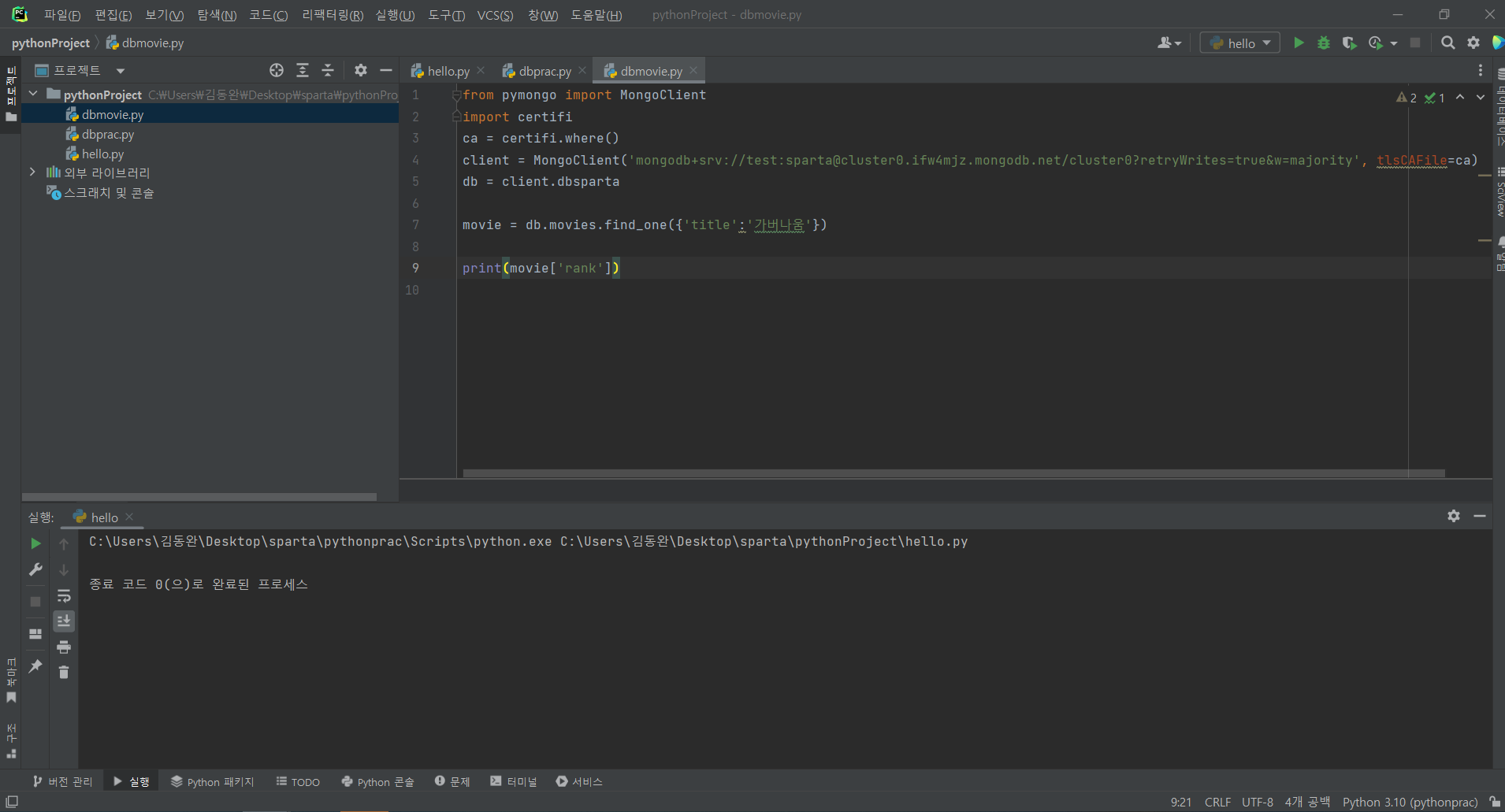Open Version Control tool window
Viewport: 1505px width, 812px height.
62,781
